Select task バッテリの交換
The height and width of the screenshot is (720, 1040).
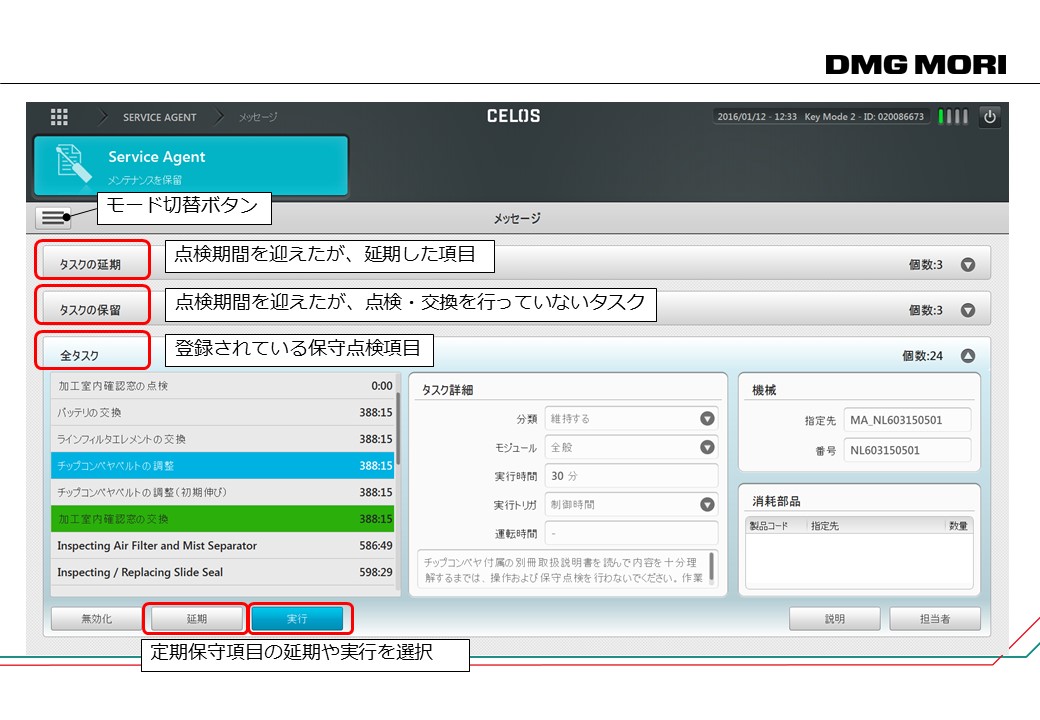[x=222, y=412]
